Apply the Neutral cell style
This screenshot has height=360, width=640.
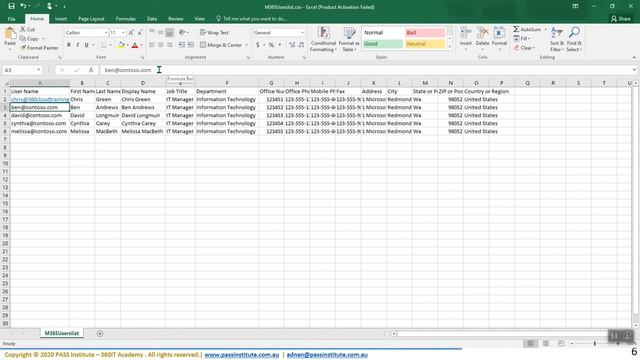(x=424, y=44)
